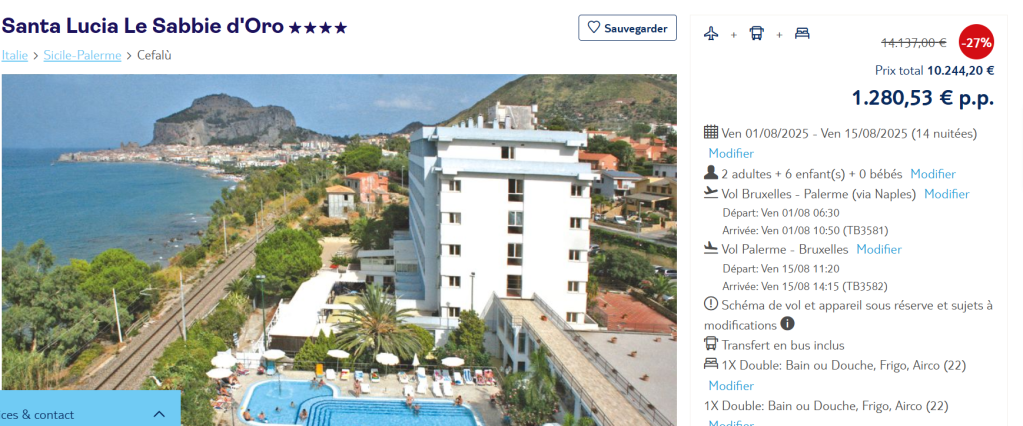Image resolution: width=1023 pixels, height=426 pixels.
Task: Modify the Palerme - Bruxelles return flight
Action: coord(879,249)
